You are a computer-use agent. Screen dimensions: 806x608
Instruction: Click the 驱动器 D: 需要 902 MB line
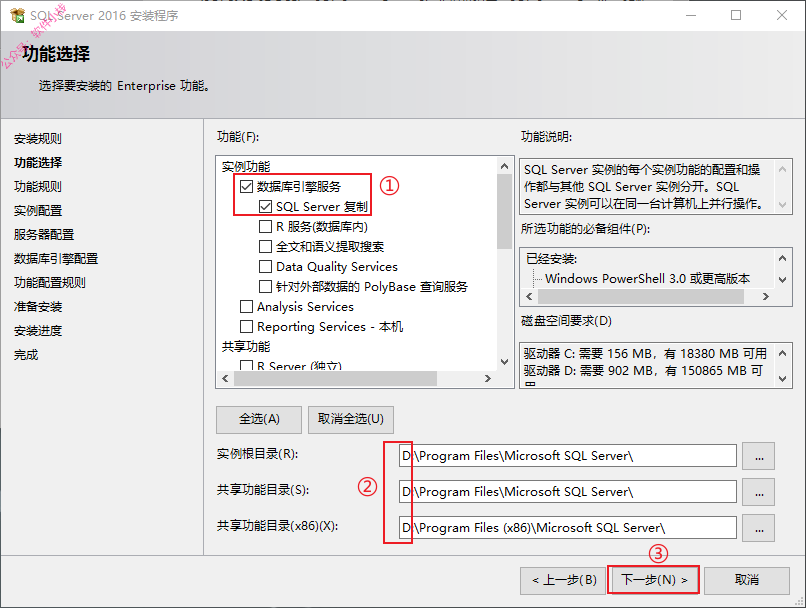coord(643,371)
